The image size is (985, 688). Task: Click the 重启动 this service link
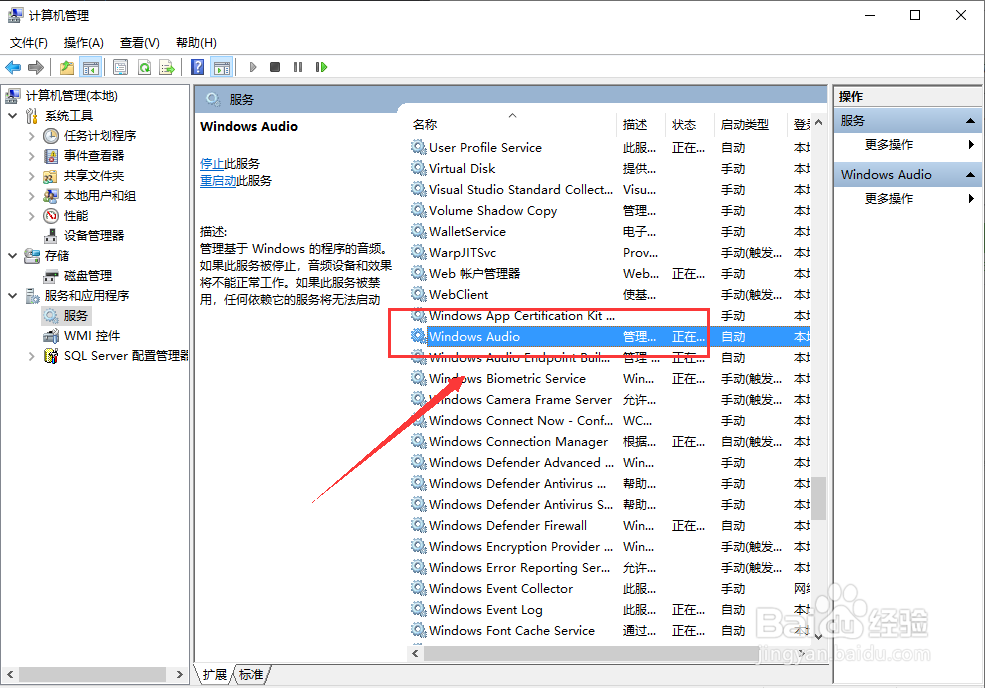tap(218, 181)
